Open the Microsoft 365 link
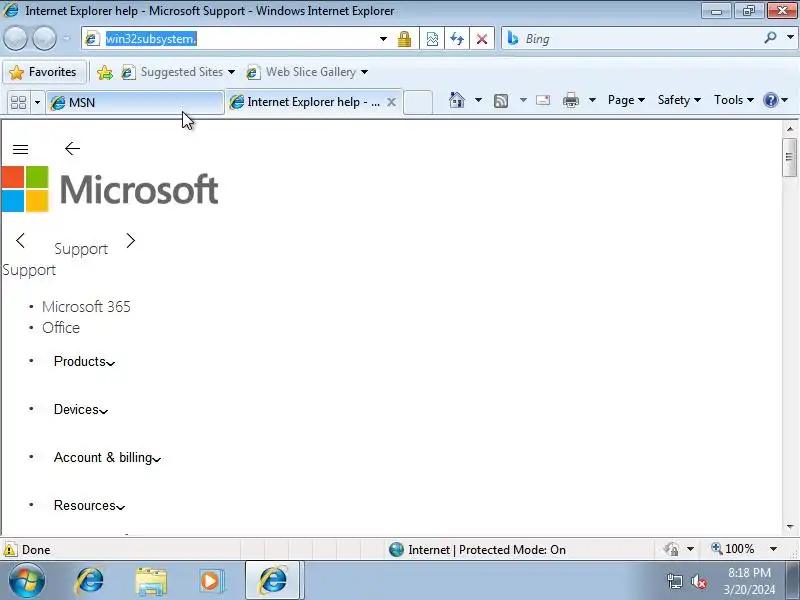This screenshot has height=600, width=800. (x=86, y=307)
